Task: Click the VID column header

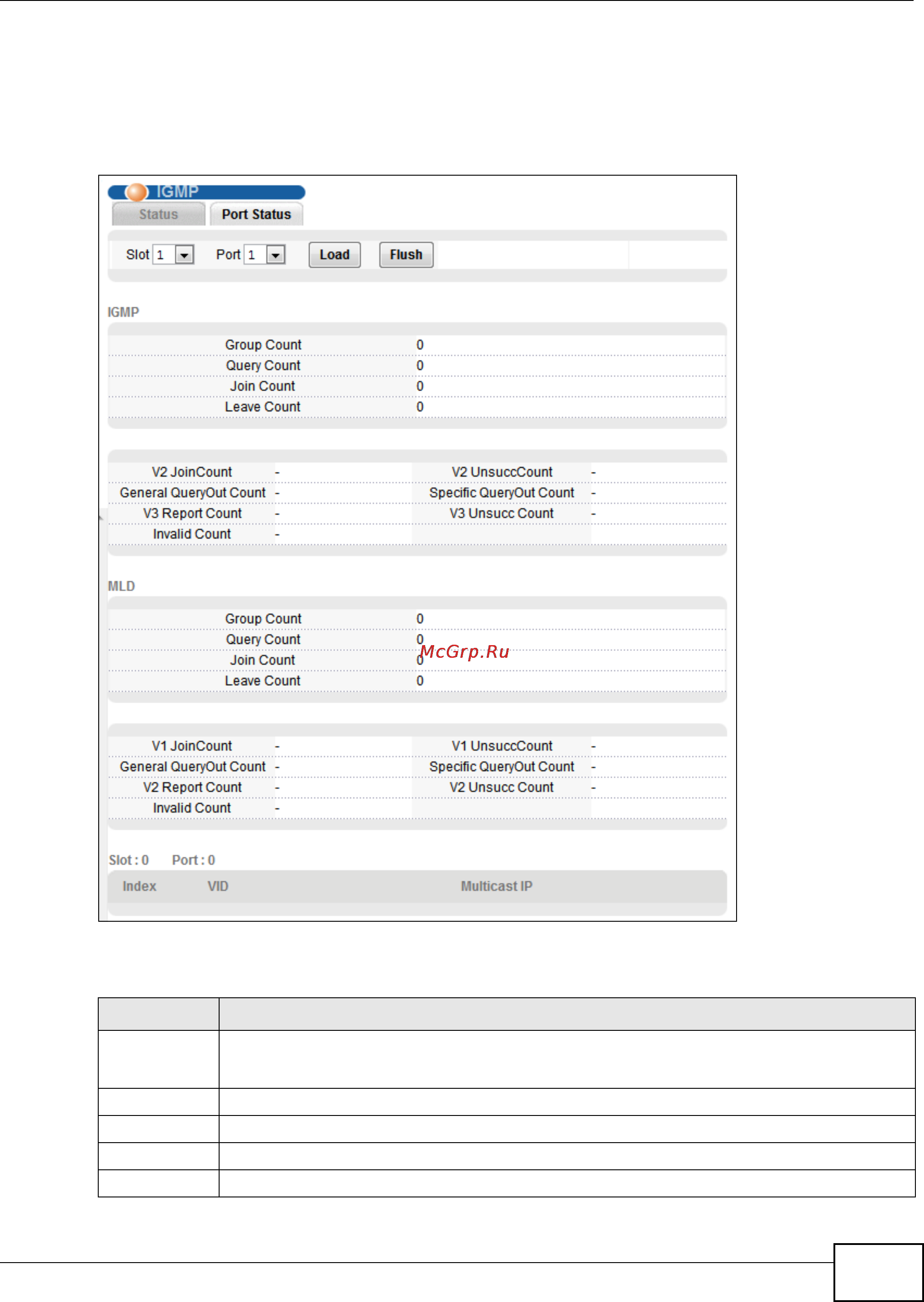Action: pos(217,886)
